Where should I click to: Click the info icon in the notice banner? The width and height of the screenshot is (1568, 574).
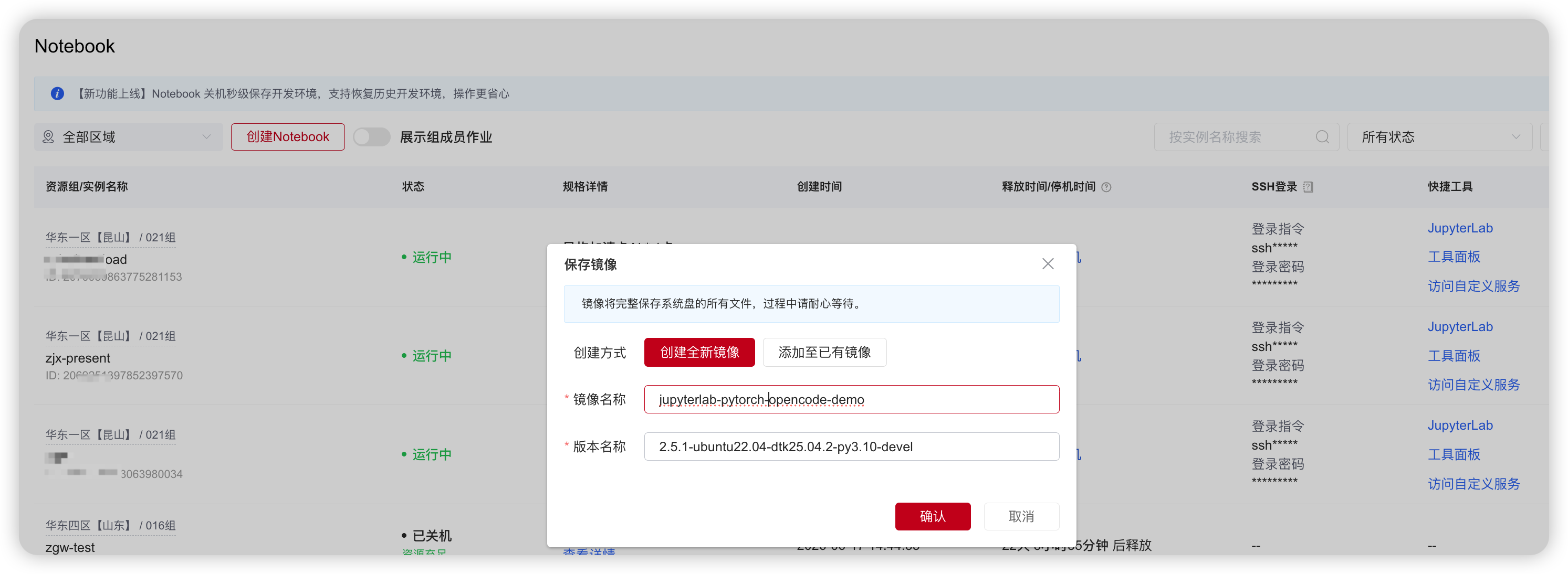click(x=57, y=93)
